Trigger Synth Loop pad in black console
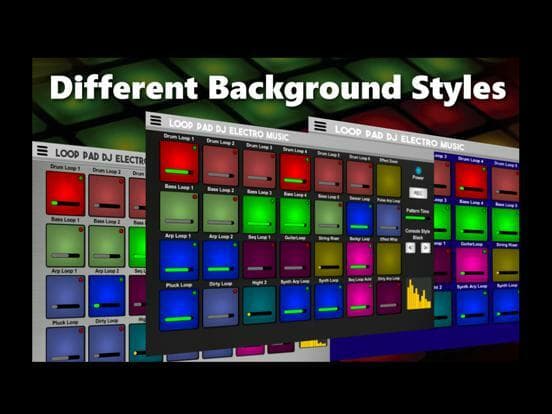Screen dimensions: 552x414 click(x=328, y=301)
